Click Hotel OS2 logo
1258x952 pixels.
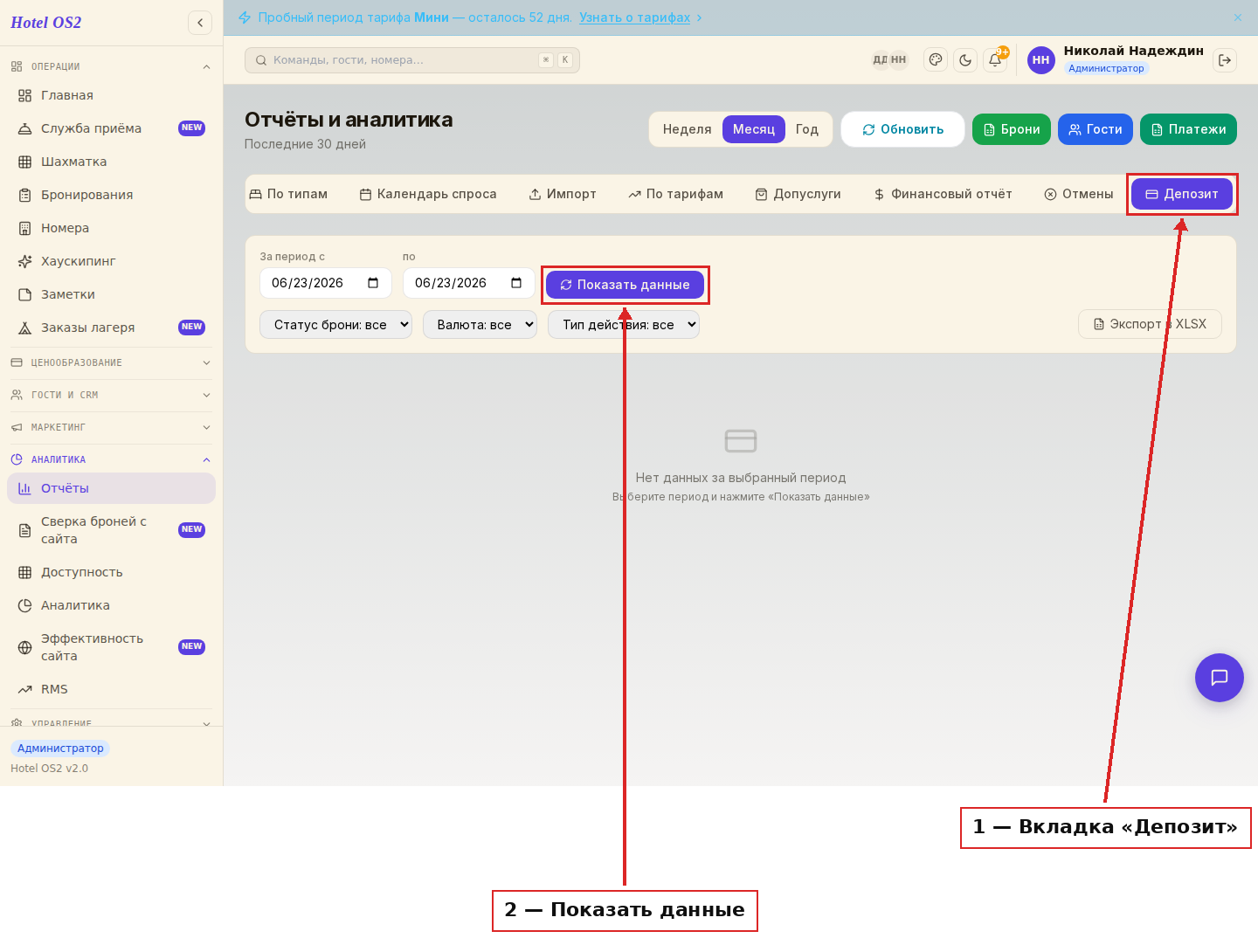(46, 23)
